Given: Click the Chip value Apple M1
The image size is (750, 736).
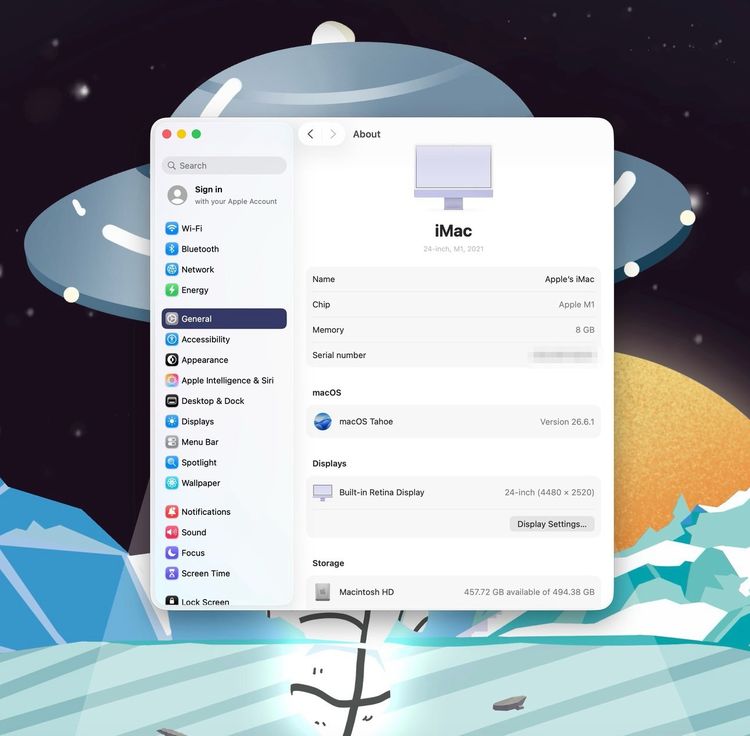Looking at the screenshot, I should 576,305.
